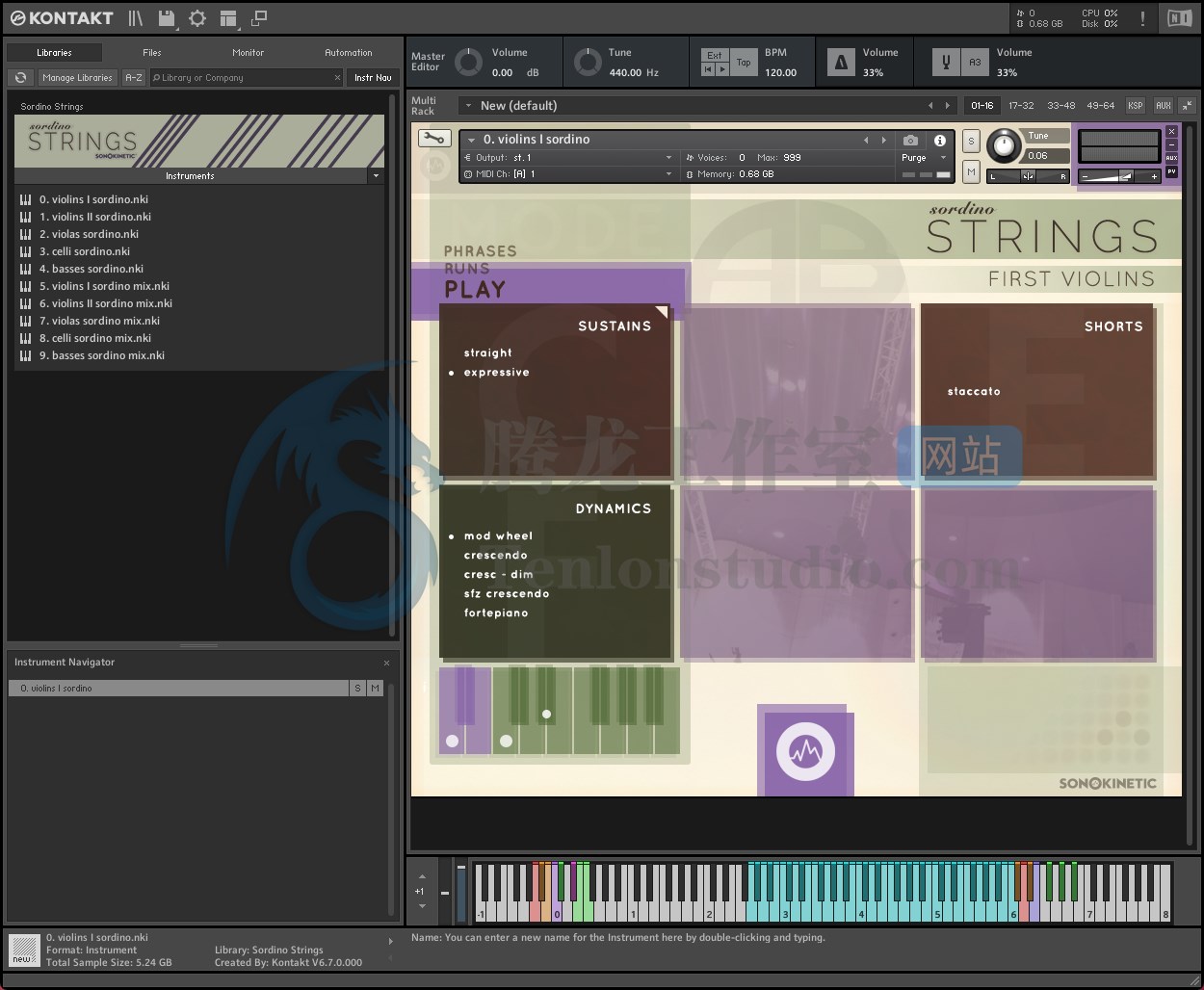Click the Native Instruments NI logo
Viewport: 1204px width, 990px height.
click(x=1179, y=18)
